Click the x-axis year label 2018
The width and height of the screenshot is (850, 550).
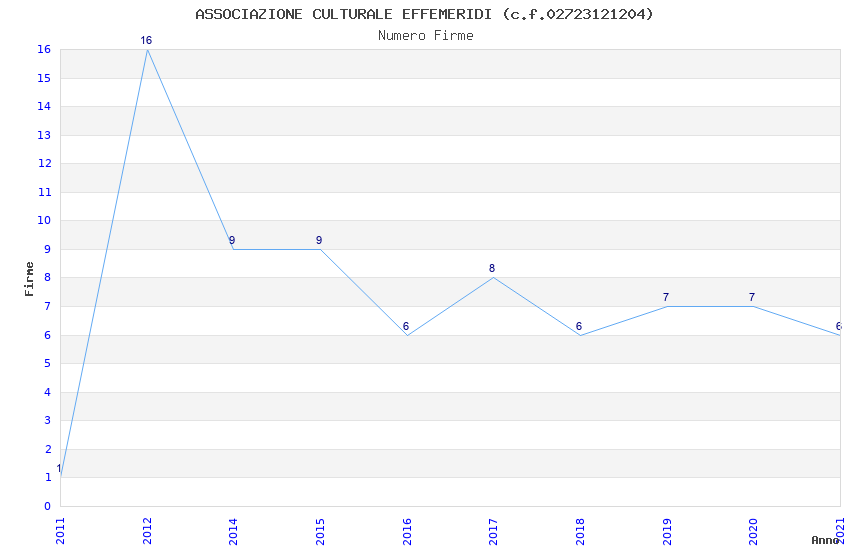[580, 531]
